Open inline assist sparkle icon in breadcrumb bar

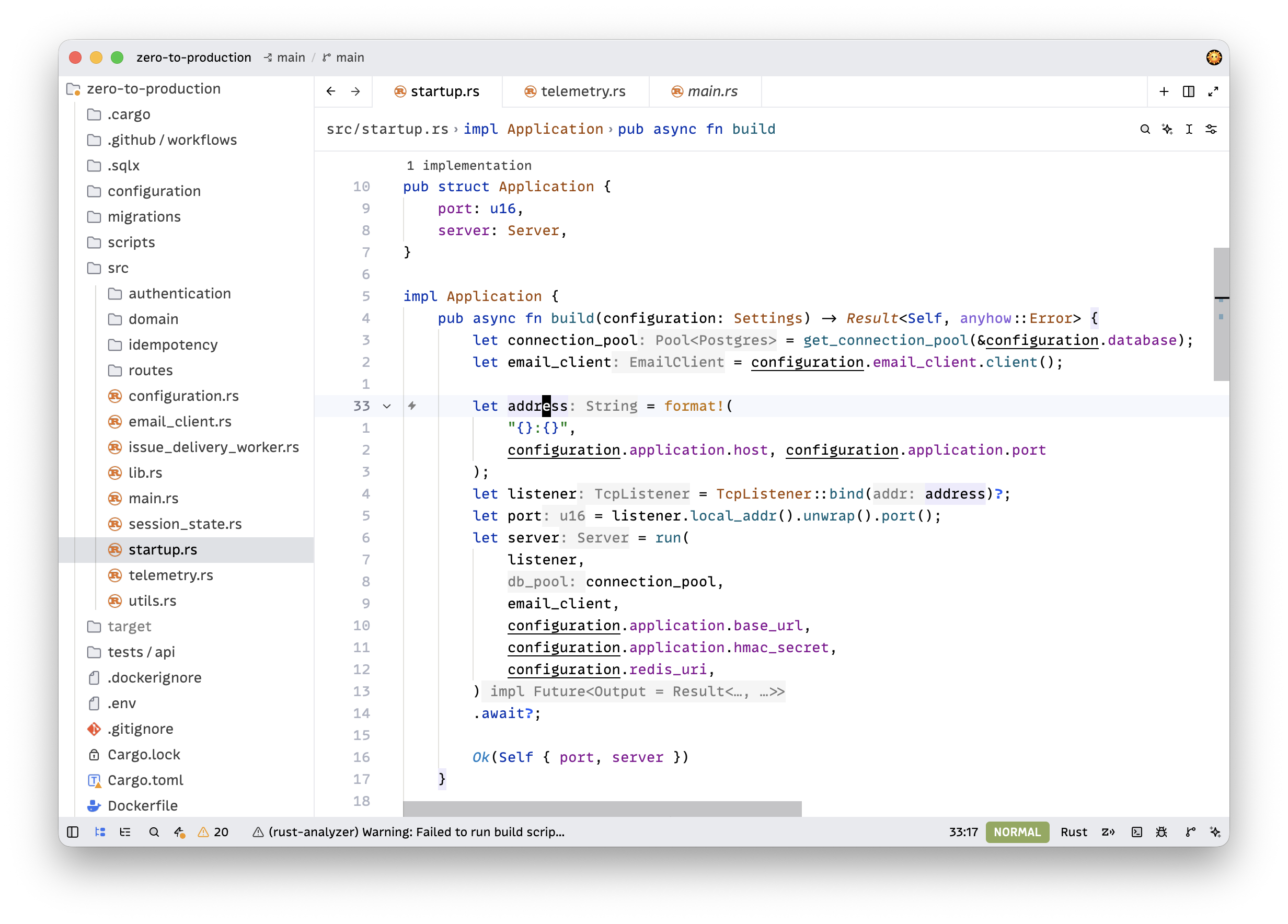click(1167, 130)
